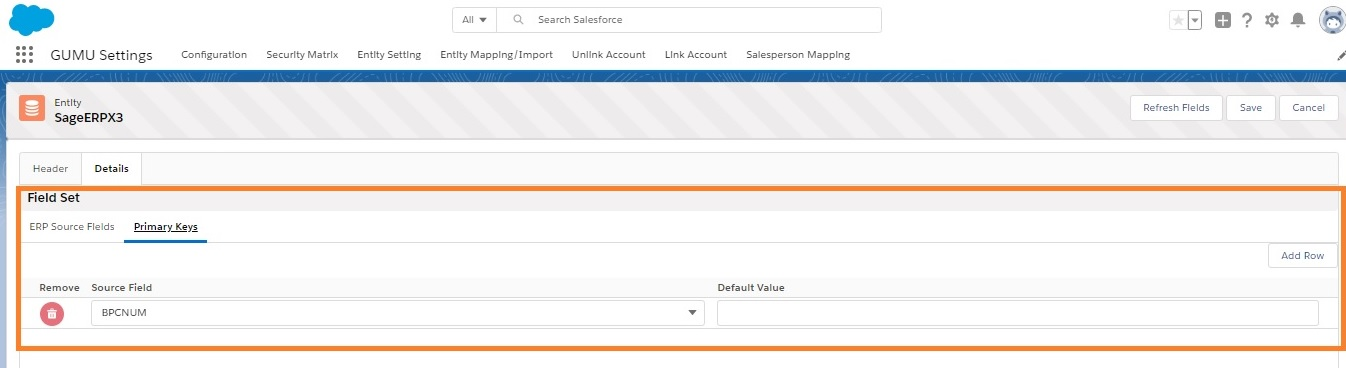Viewport: 1346px width, 368px height.
Task: Click the GUMU Settings app name
Action: tap(102, 55)
